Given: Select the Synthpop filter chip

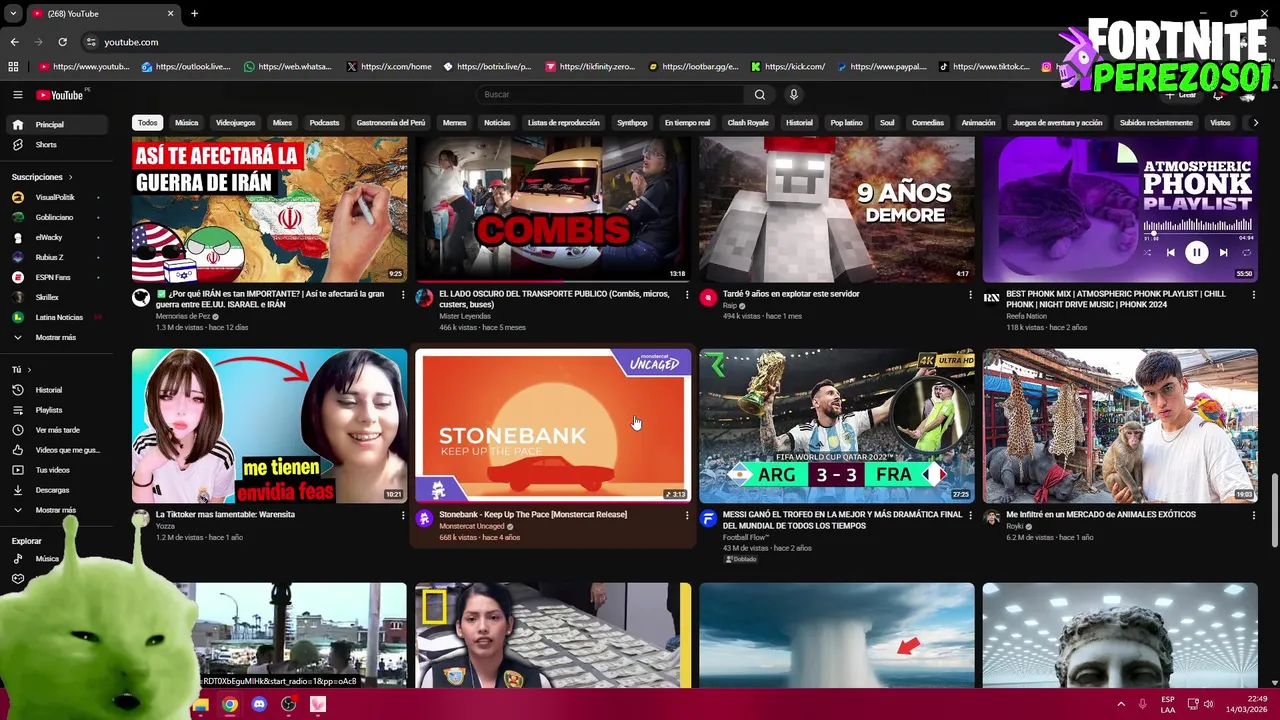Looking at the screenshot, I should 632,123.
